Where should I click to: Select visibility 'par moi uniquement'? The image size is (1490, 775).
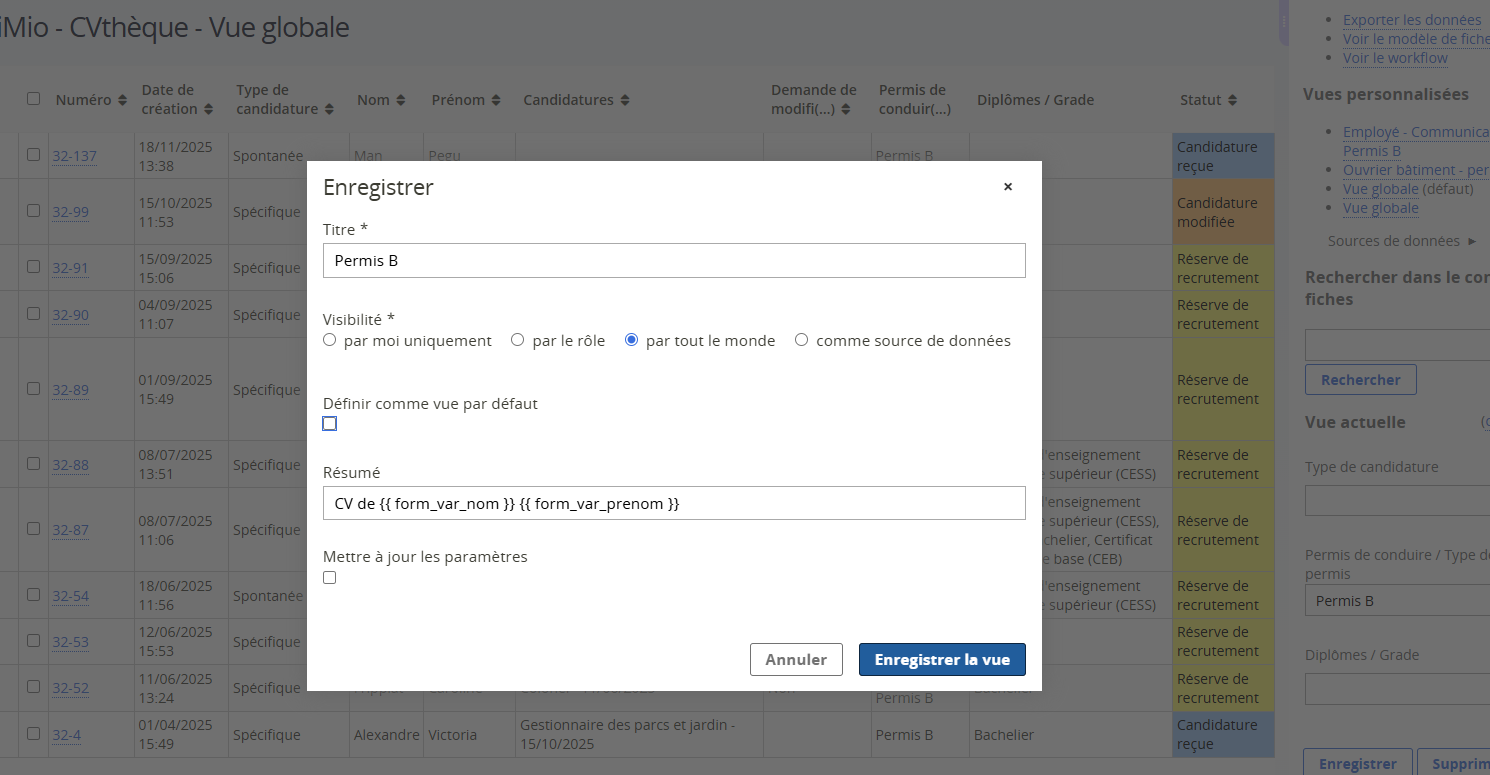(x=329, y=339)
